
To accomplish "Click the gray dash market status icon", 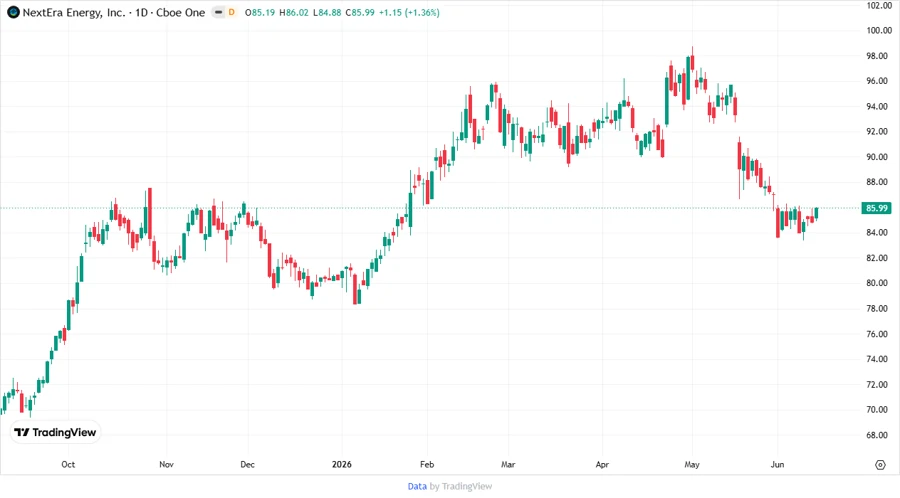I will click(x=218, y=12).
